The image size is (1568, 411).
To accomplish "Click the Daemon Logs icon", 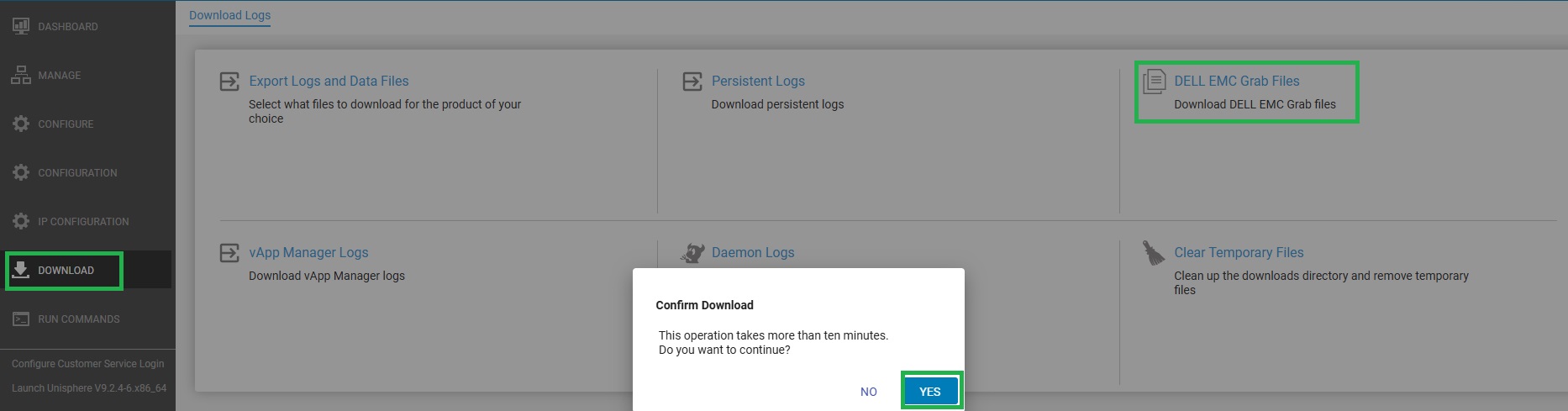I will (x=692, y=253).
